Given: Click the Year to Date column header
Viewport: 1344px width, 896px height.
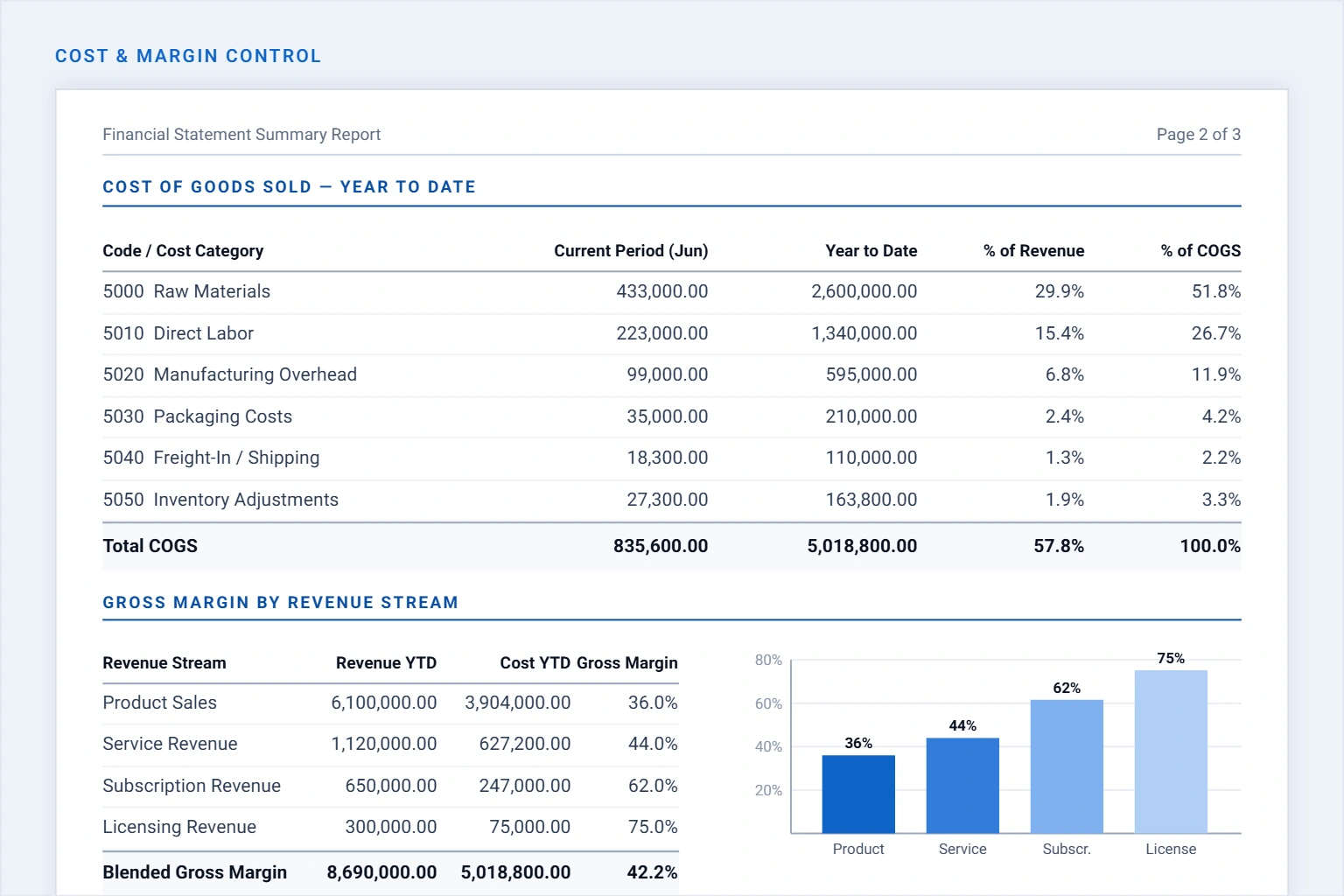Looking at the screenshot, I should point(871,251).
